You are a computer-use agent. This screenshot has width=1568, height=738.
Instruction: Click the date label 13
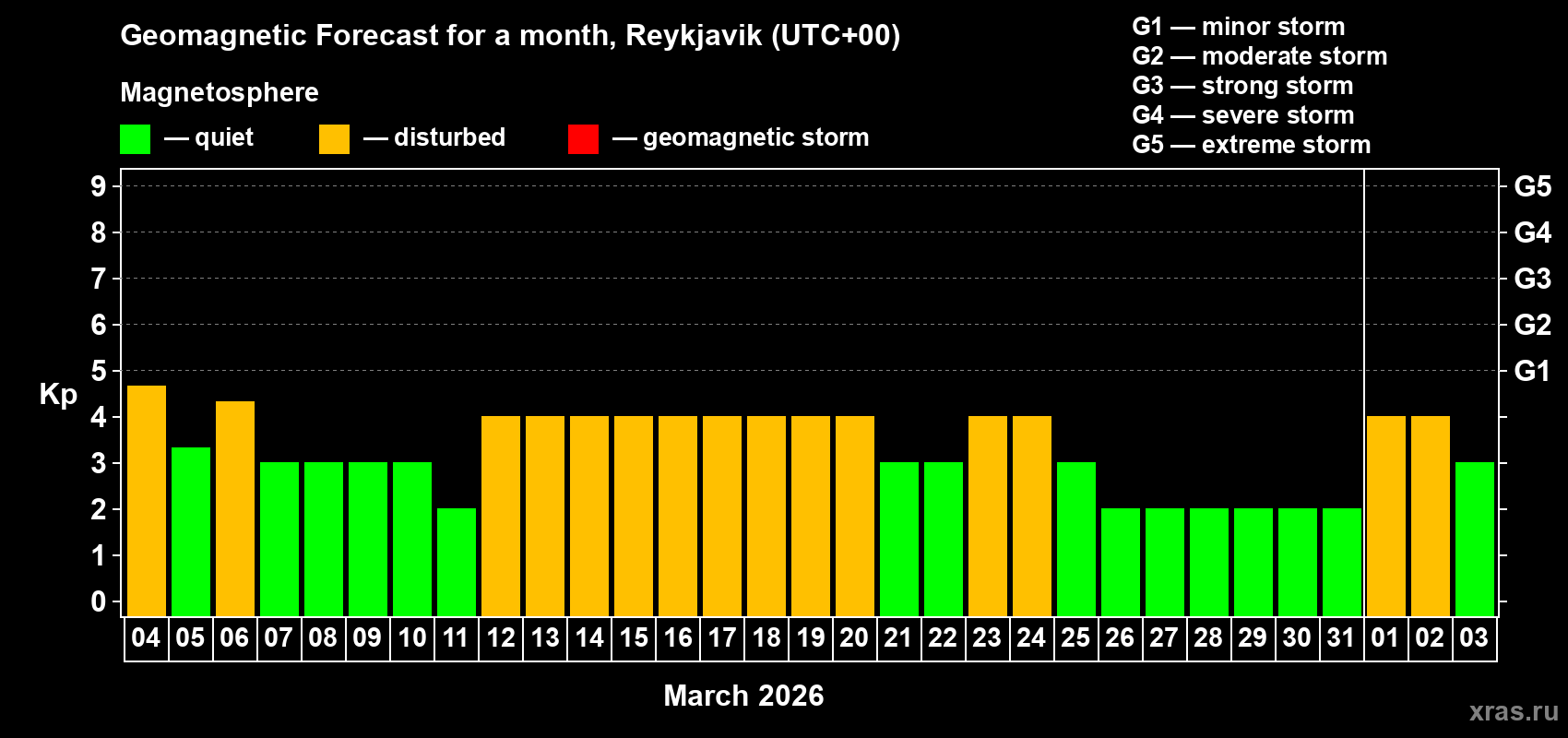point(544,638)
